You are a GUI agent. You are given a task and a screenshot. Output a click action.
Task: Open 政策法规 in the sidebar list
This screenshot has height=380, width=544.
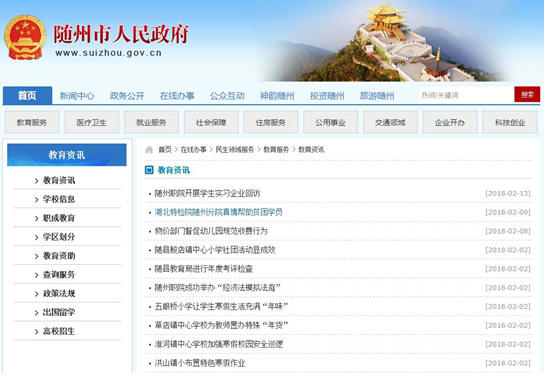coord(59,294)
